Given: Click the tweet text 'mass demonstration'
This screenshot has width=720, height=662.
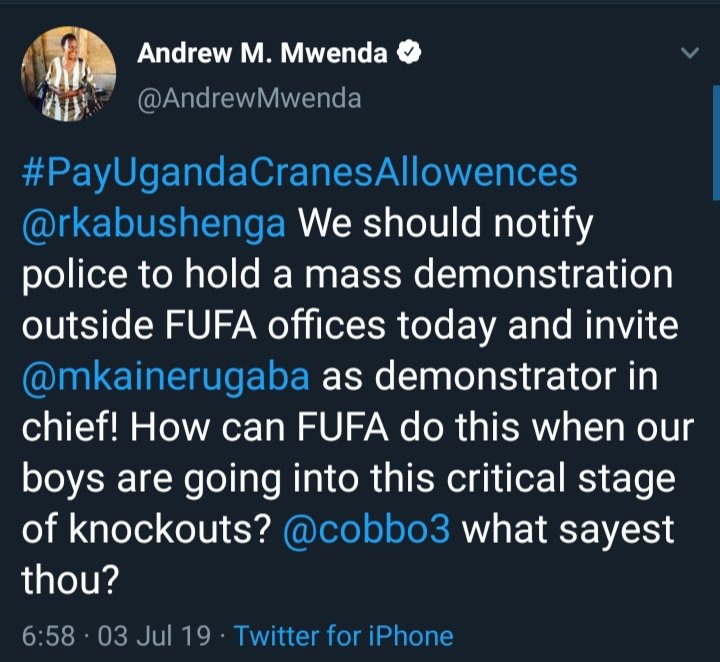Looking at the screenshot, I should (x=489, y=275).
